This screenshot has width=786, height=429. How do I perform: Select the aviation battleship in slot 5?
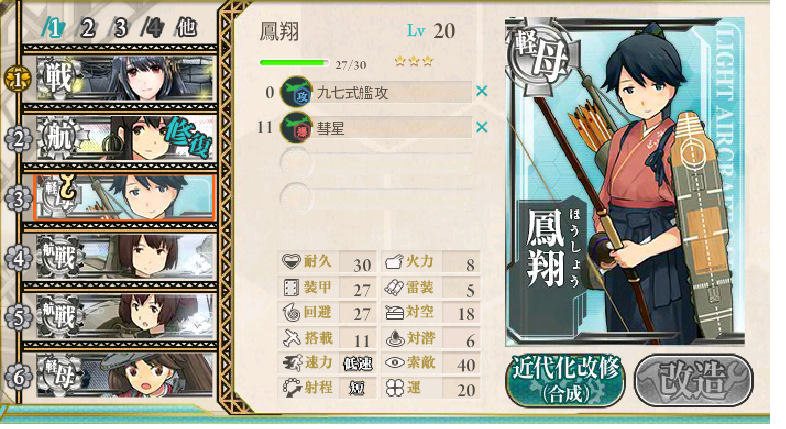[x=125, y=316]
